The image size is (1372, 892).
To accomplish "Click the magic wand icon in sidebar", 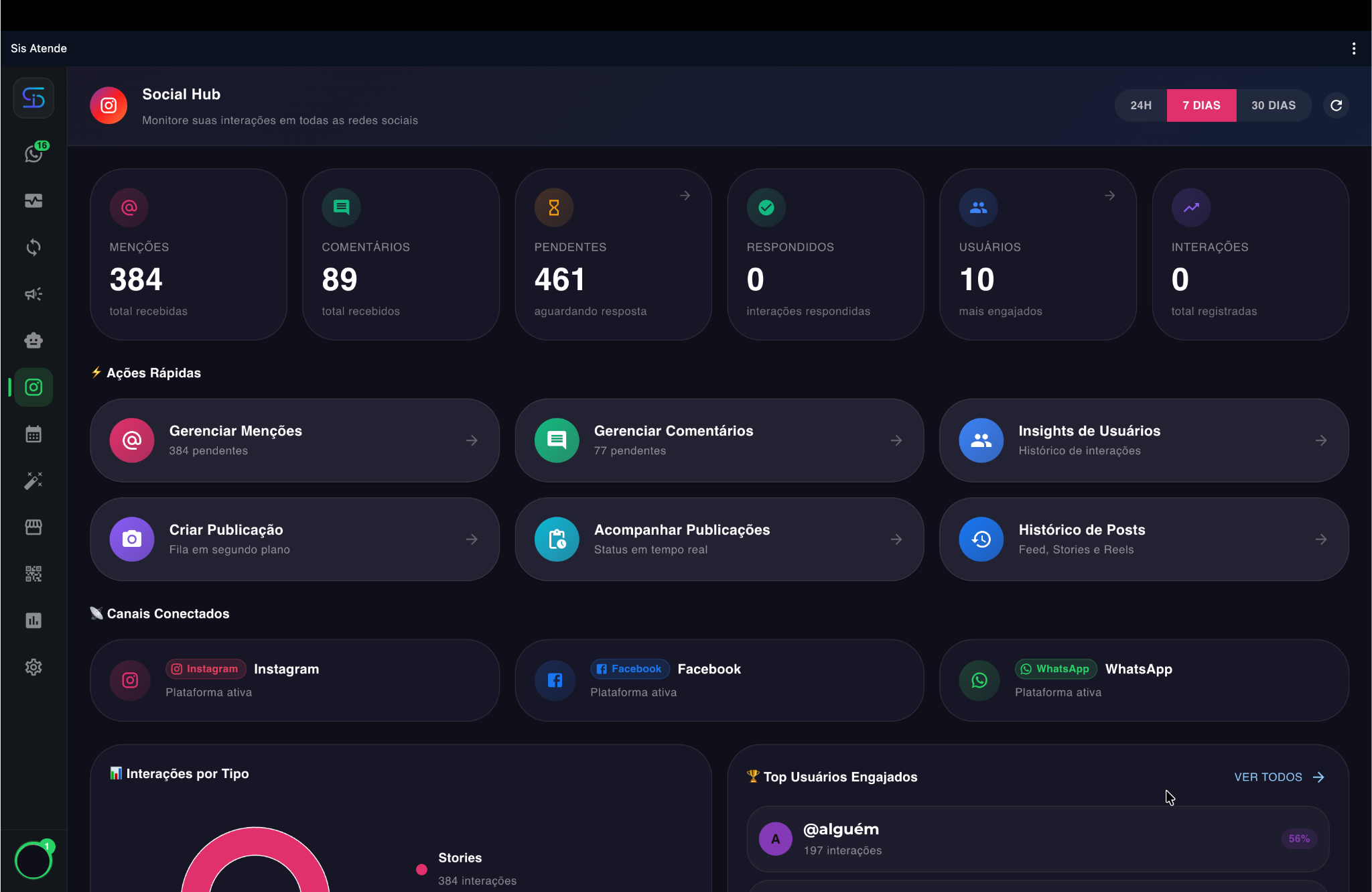I will click(33, 481).
